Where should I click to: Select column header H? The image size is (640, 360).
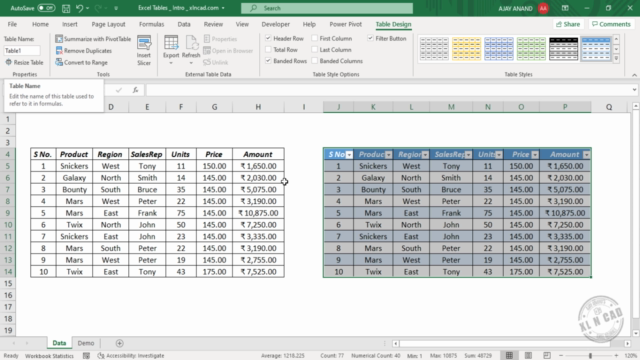pyautogui.click(x=258, y=107)
